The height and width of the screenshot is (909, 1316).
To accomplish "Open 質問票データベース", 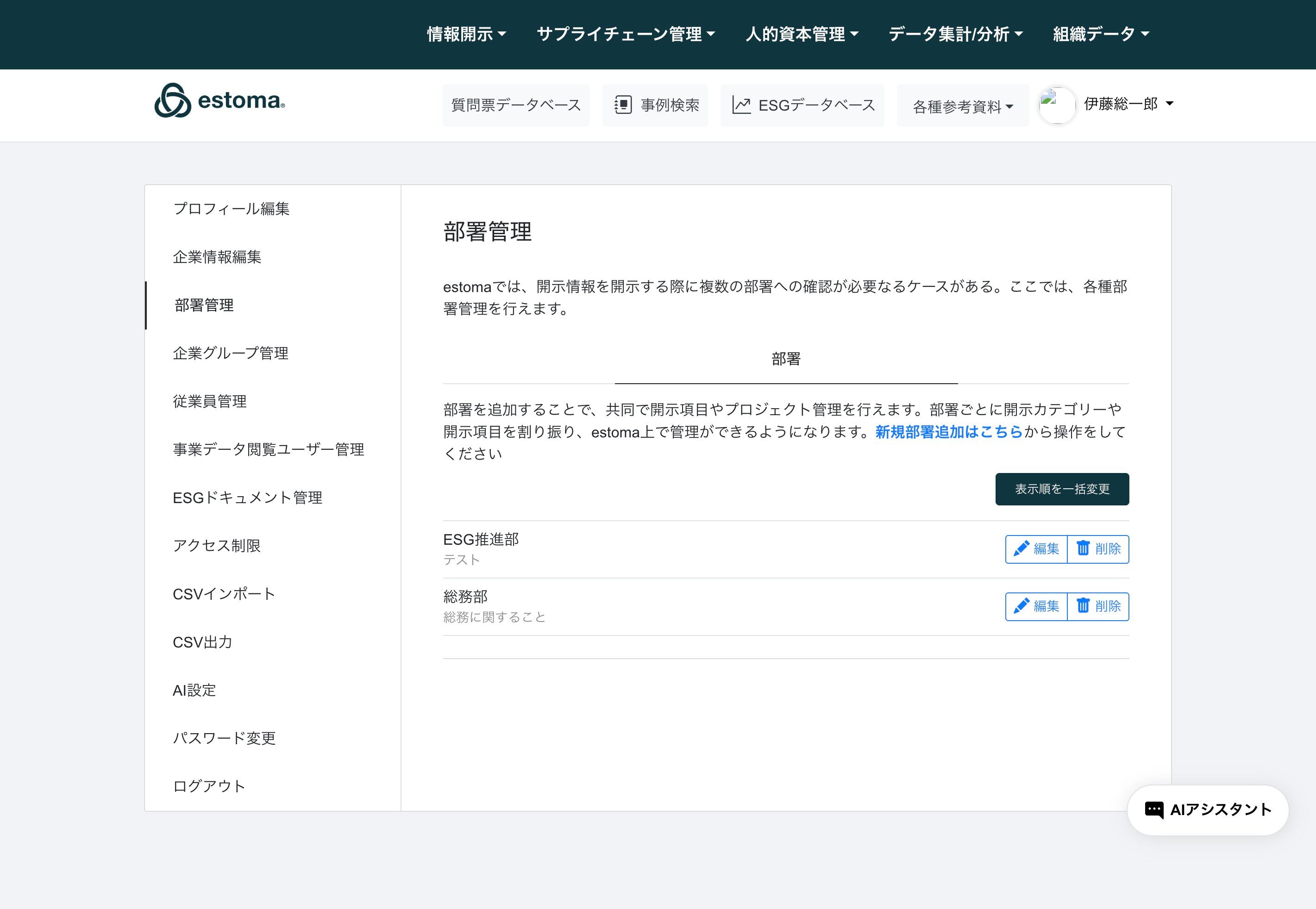I will [515, 106].
